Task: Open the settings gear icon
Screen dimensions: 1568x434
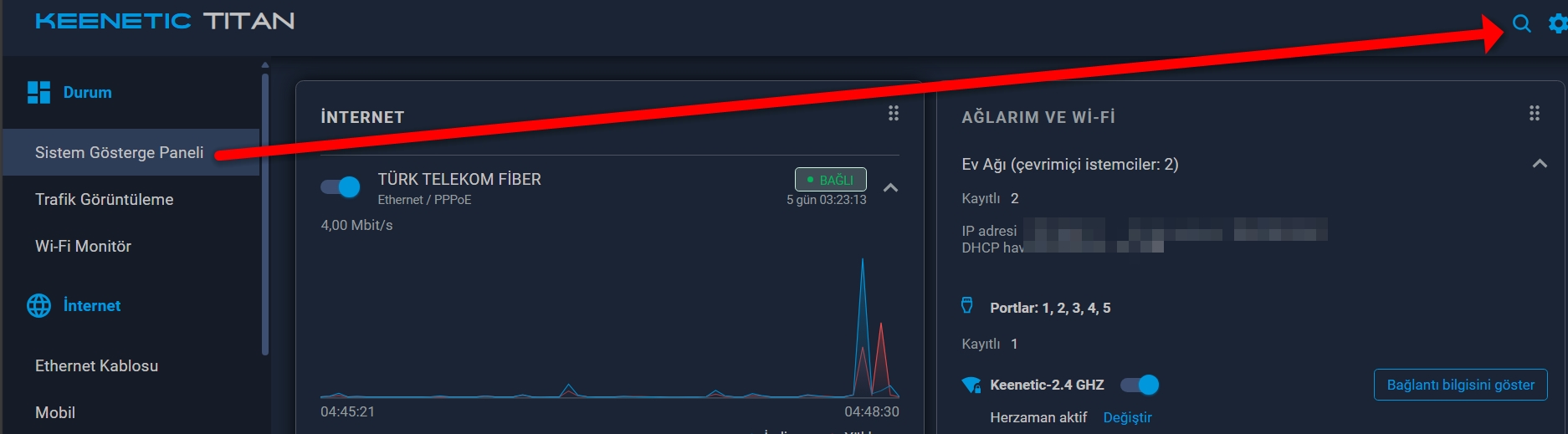Action: point(1558,24)
